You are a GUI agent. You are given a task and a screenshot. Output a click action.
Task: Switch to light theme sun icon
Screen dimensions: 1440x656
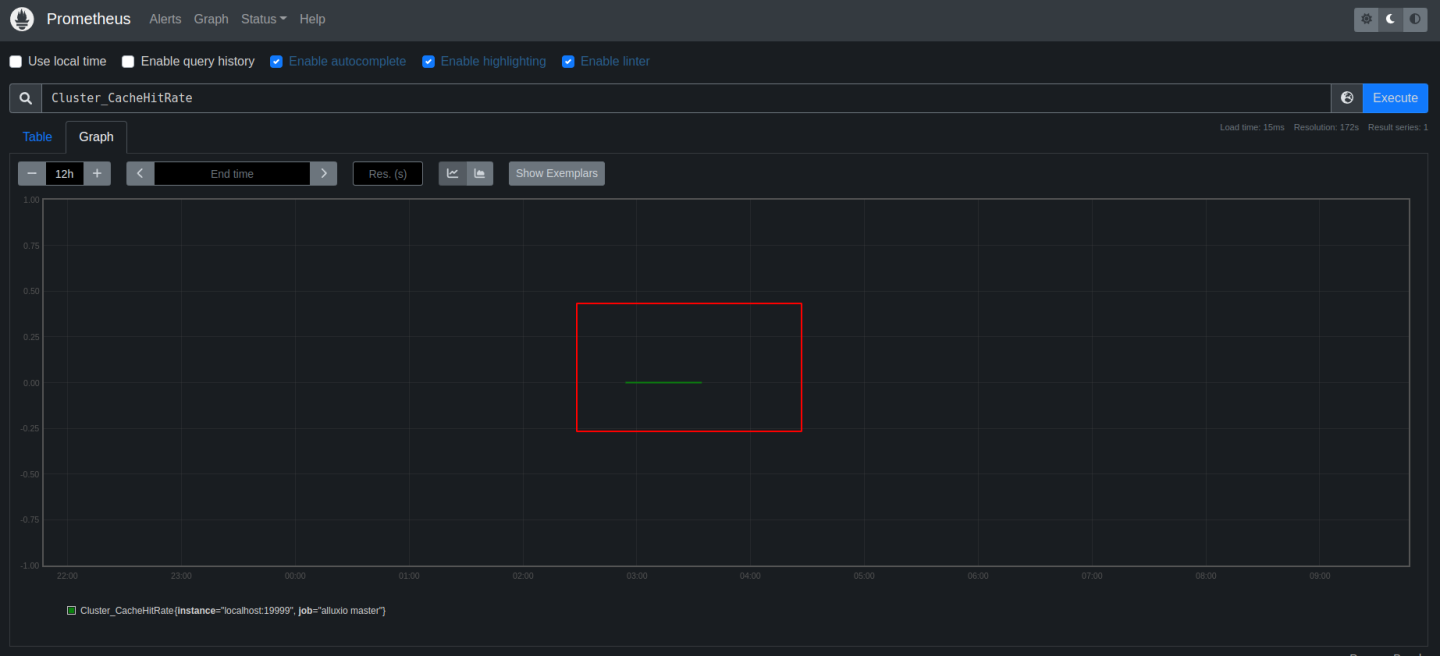[x=1366, y=19]
